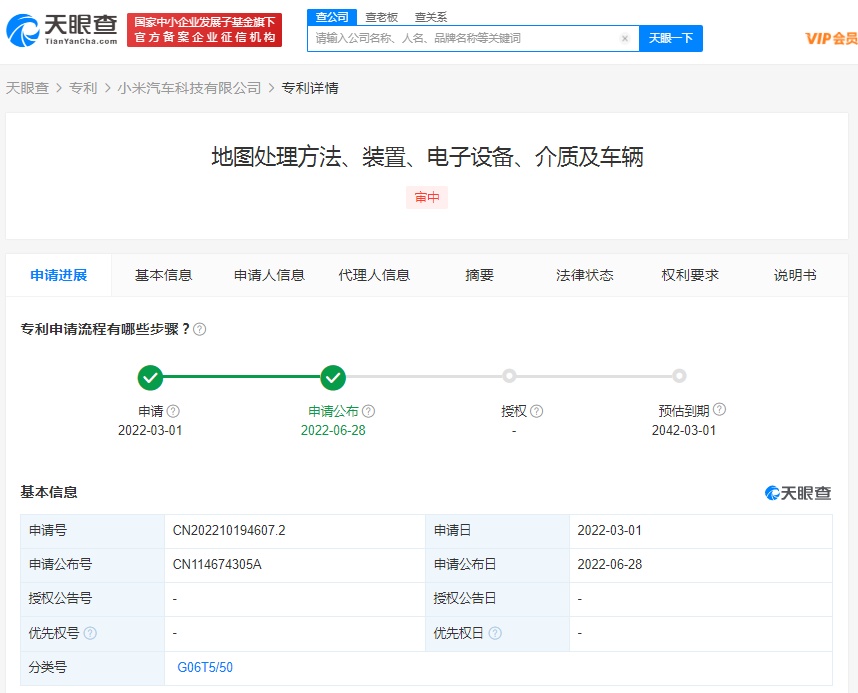Go to 天眼查 breadcrumb link
Viewport: 858px width, 693px height.
27,88
